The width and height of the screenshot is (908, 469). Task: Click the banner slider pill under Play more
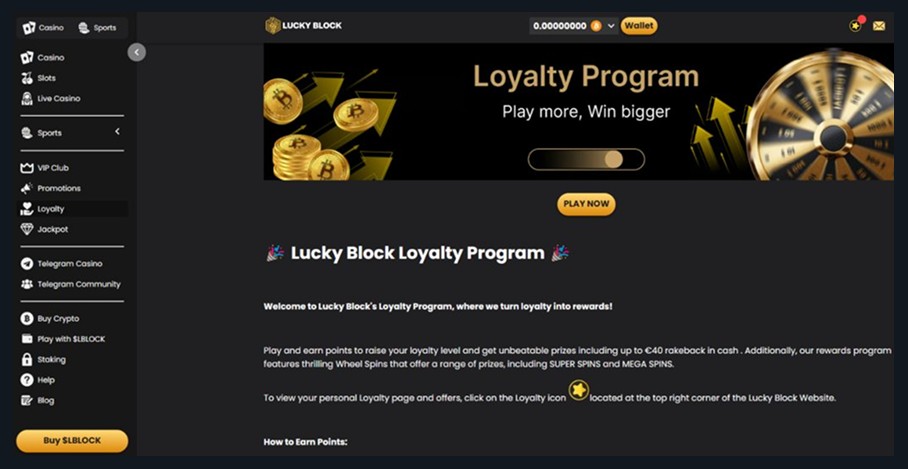point(586,159)
